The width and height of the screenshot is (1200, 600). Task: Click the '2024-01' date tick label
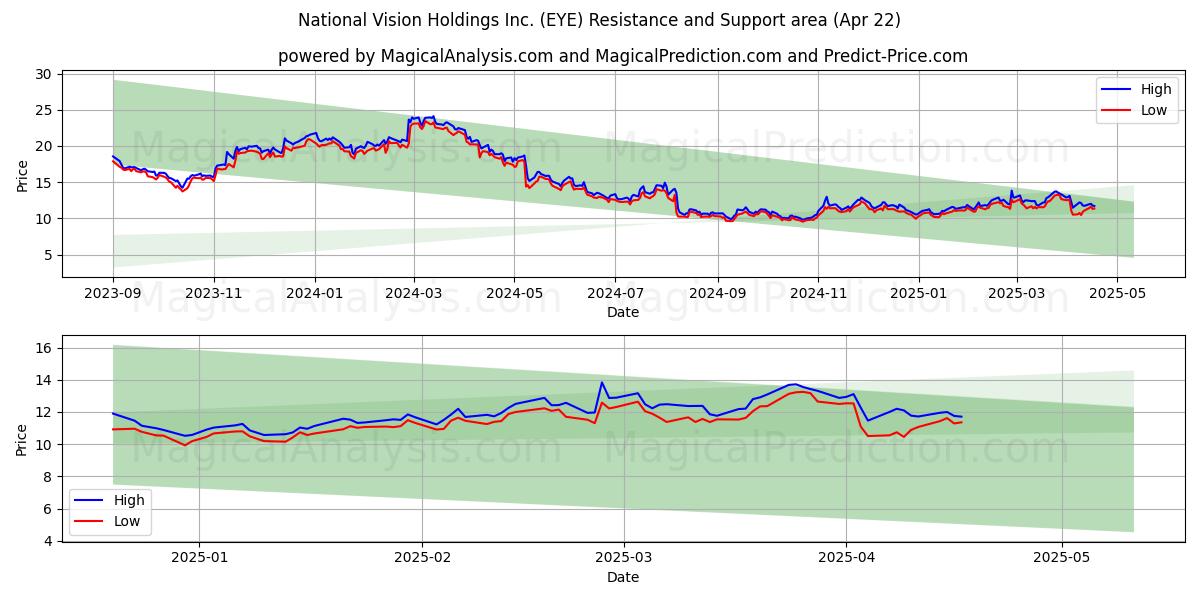coord(315,294)
